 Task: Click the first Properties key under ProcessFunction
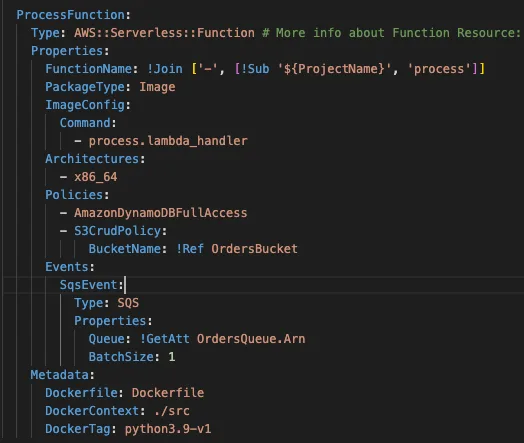[67, 51]
